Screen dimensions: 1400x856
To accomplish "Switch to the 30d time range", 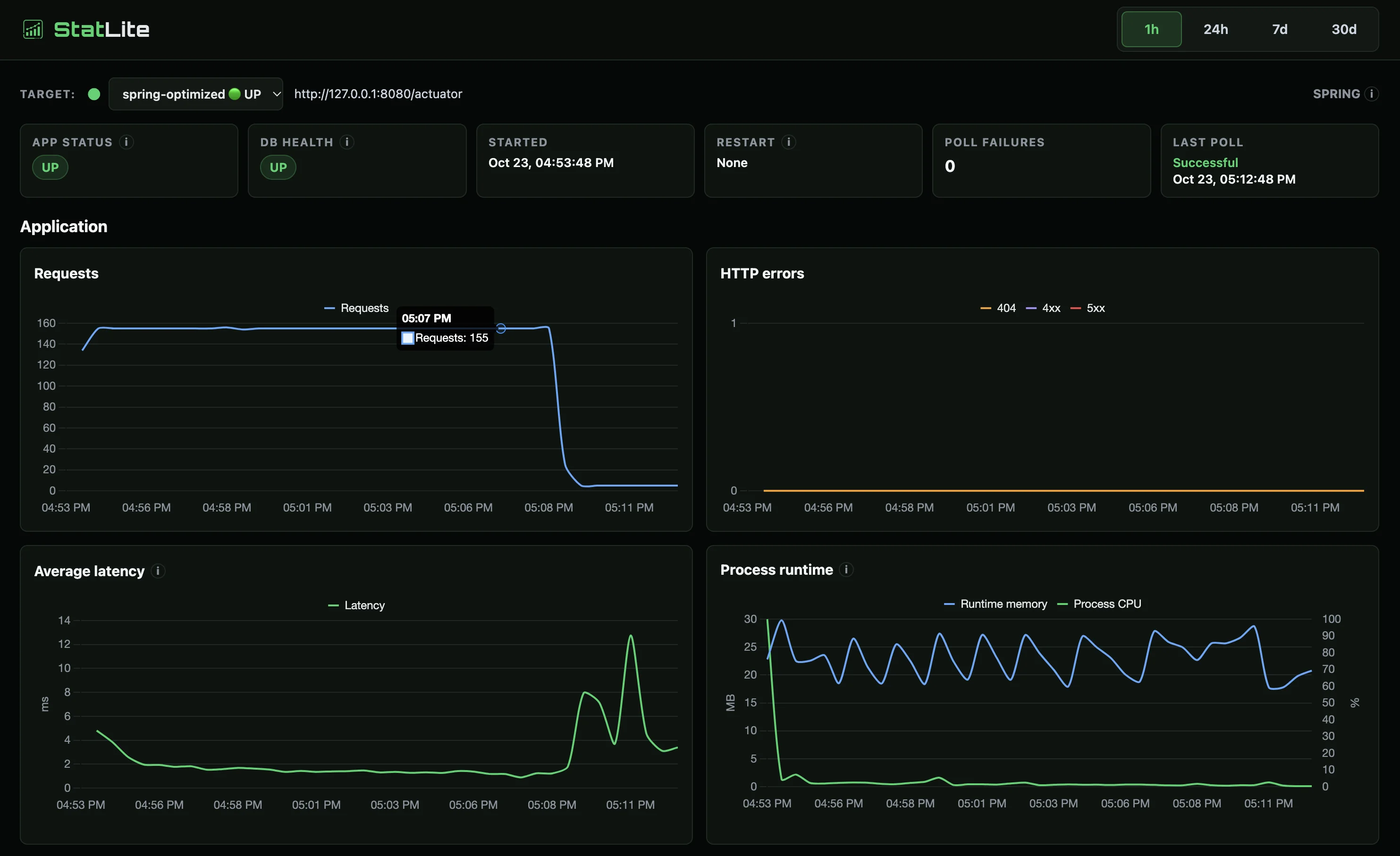I will click(1344, 30).
